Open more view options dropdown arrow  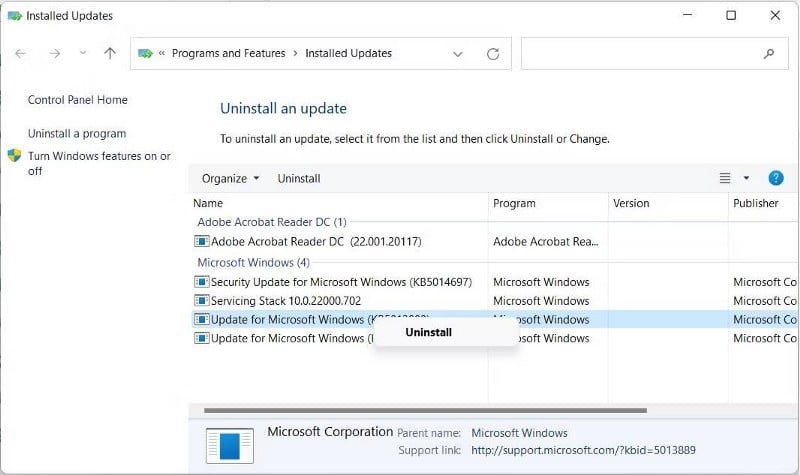(x=746, y=178)
